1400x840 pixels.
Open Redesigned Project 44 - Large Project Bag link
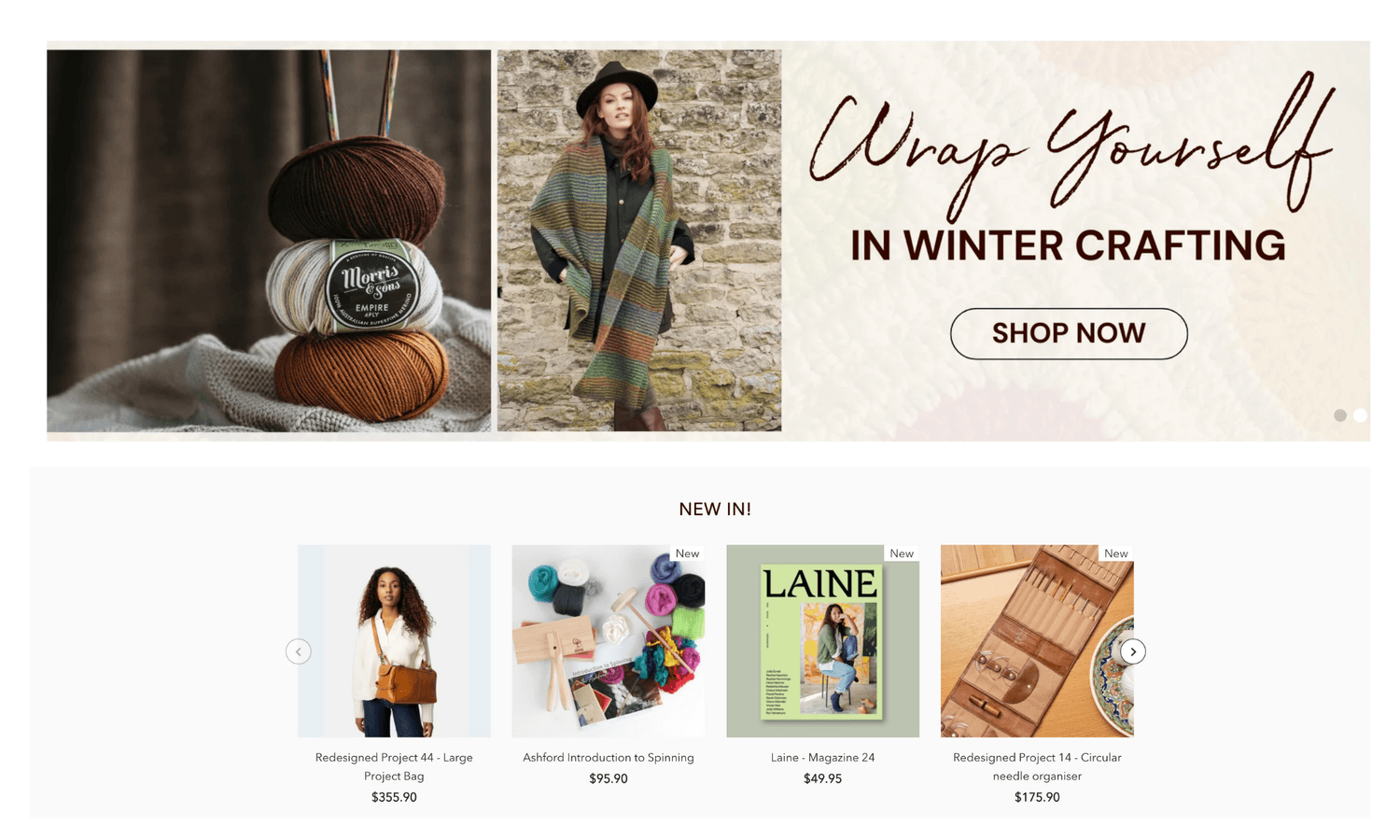(x=394, y=767)
